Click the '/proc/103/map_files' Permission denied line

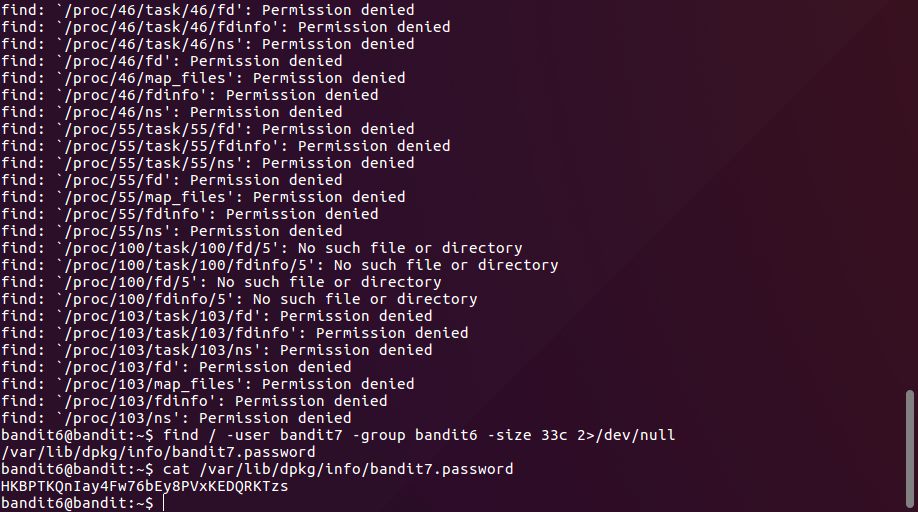[x=207, y=384]
